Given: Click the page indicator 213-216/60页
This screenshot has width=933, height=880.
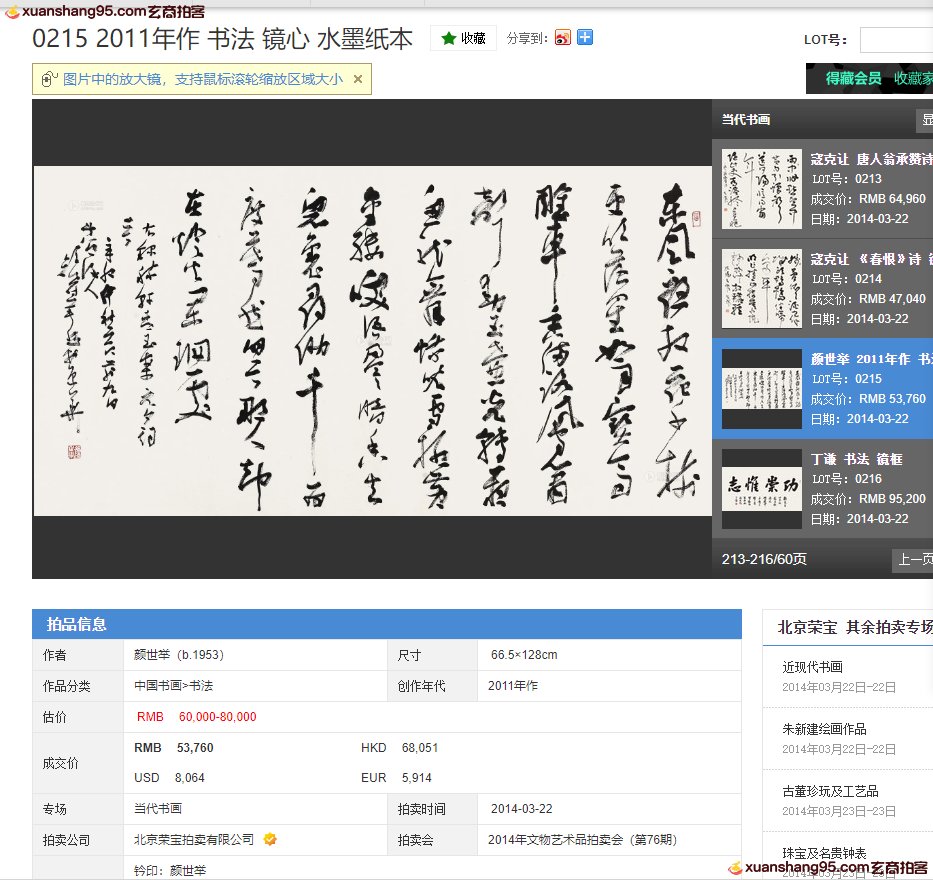Looking at the screenshot, I should click(764, 559).
